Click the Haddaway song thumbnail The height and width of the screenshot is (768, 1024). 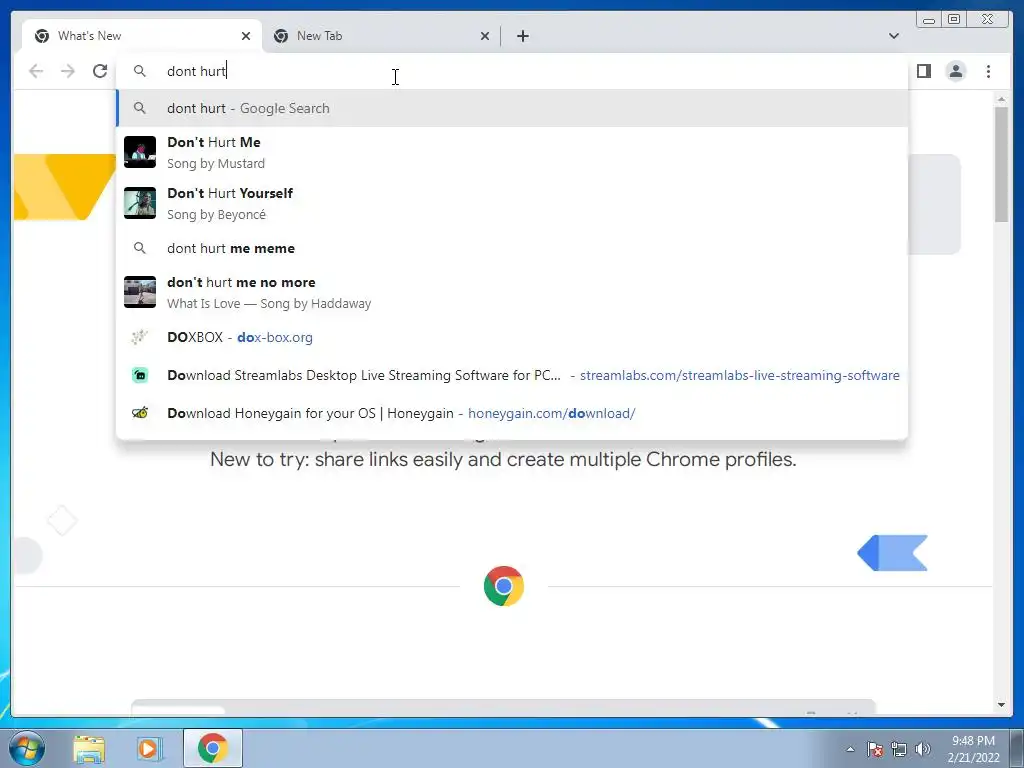[140, 292]
